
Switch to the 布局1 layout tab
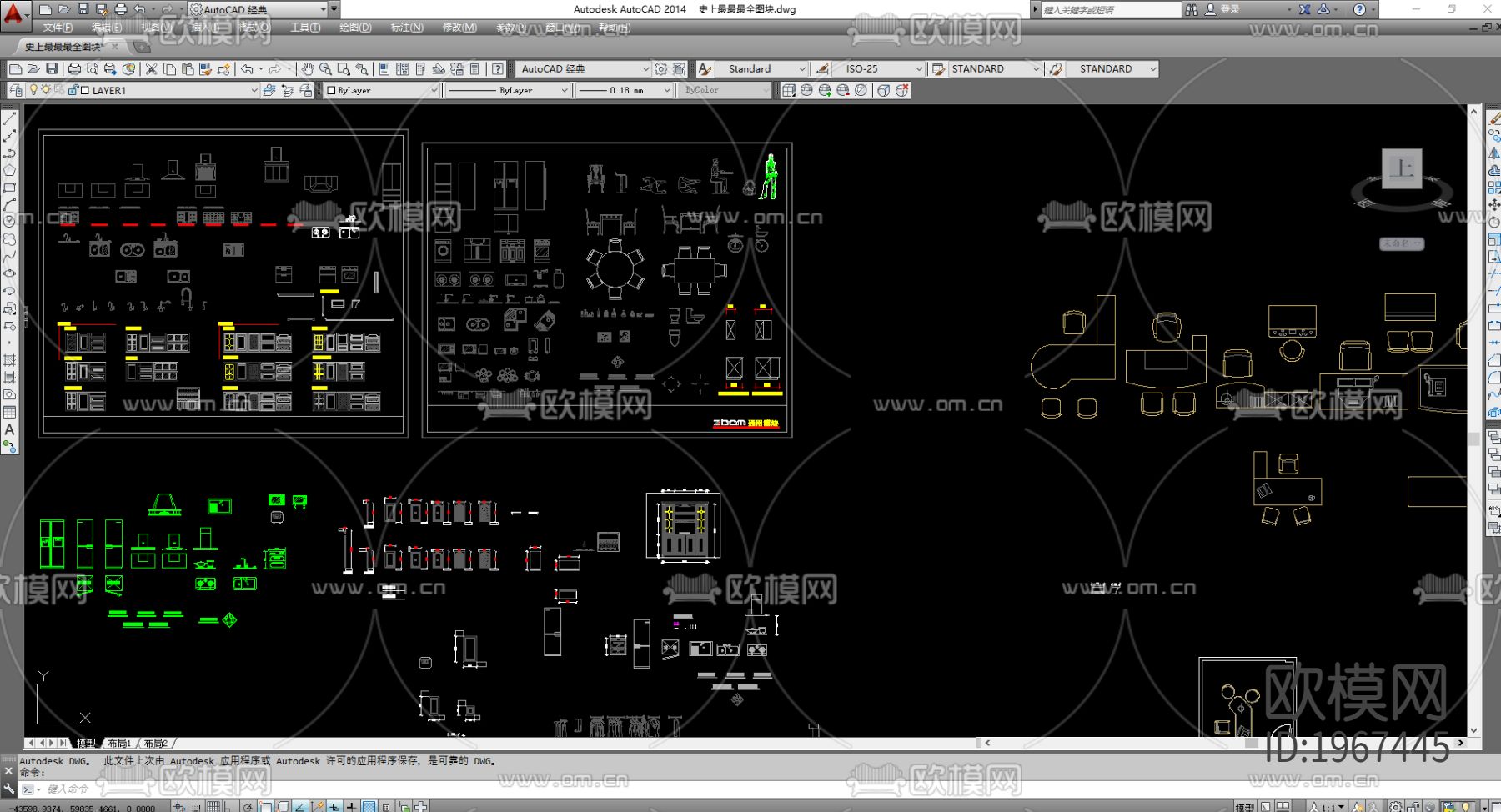pos(119,743)
